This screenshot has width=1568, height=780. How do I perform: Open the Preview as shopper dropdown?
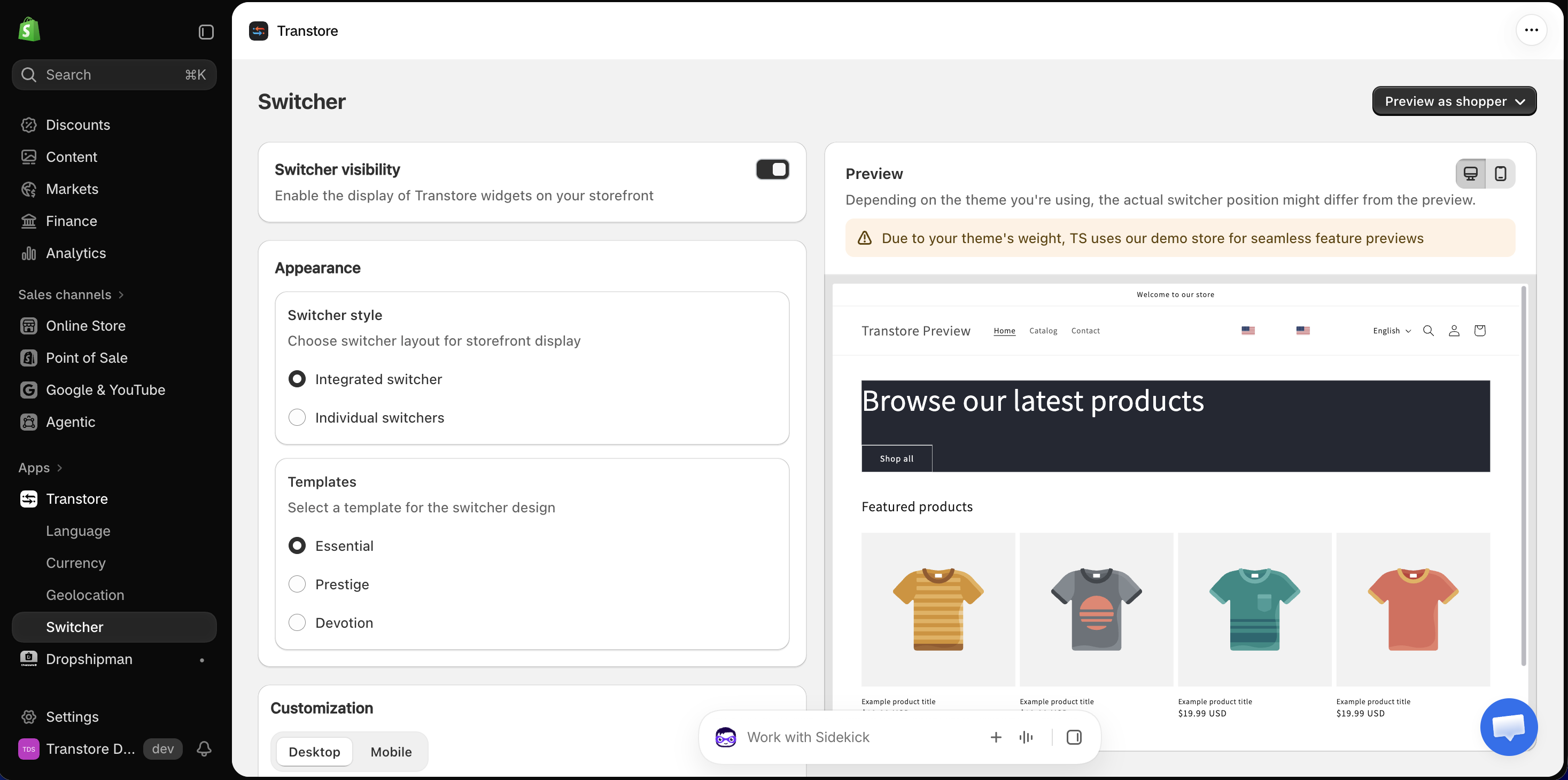1454,101
